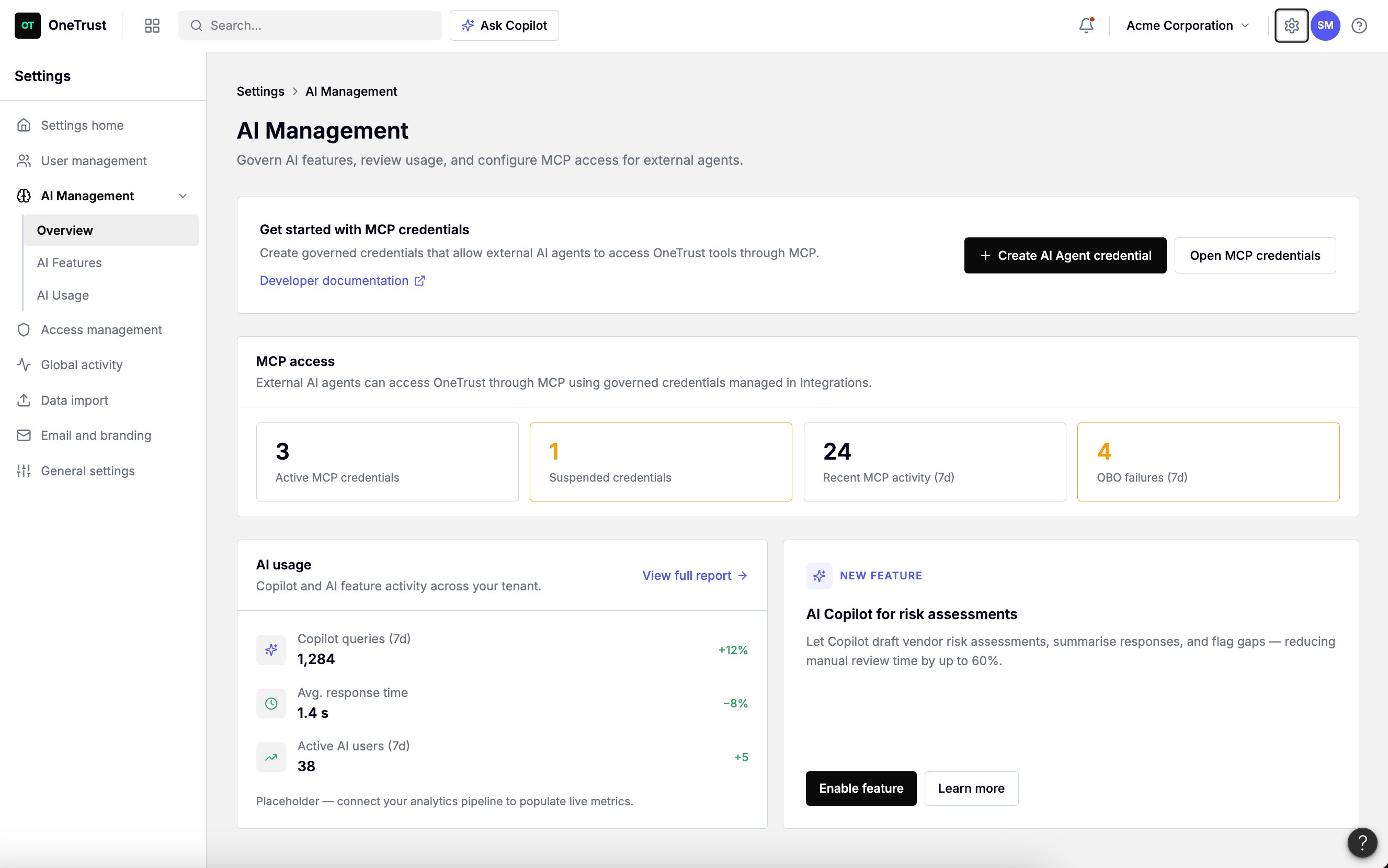The image size is (1388, 868).
Task: Open the Developer documentation link text
Action: pyautogui.click(x=334, y=281)
